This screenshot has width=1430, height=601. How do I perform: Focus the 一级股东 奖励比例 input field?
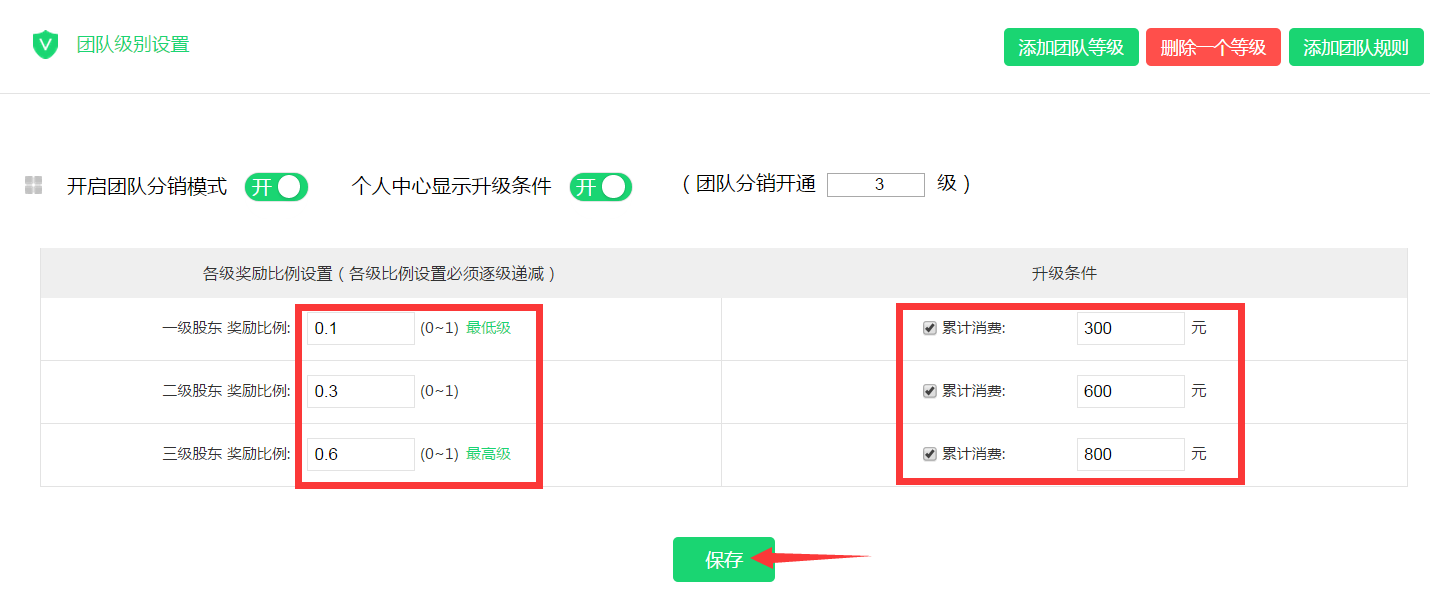[360, 328]
